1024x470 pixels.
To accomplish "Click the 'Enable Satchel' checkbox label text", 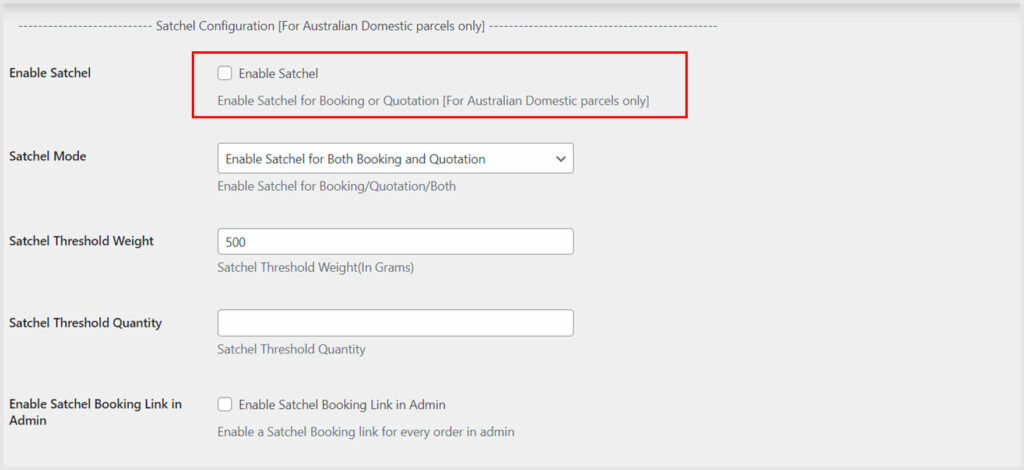I will pos(278,73).
